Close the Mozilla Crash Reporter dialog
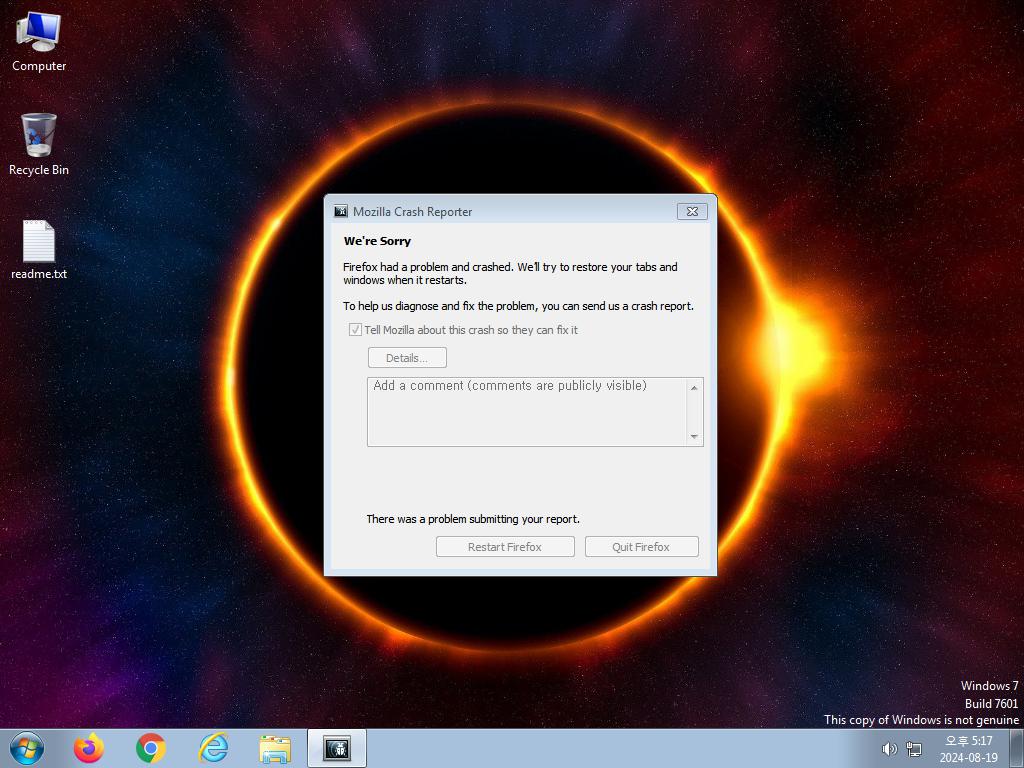This screenshot has height=768, width=1024. pos(692,211)
